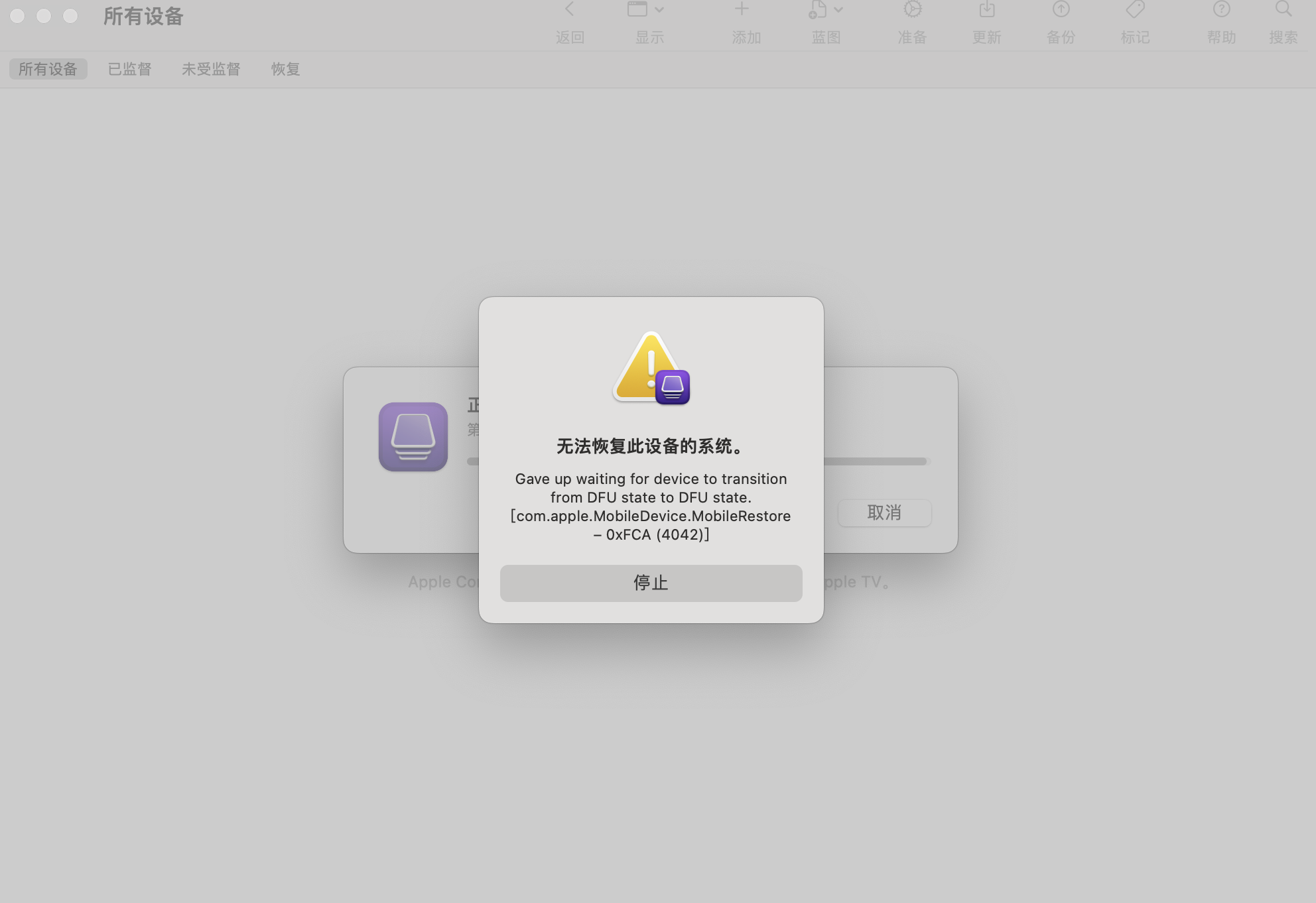Click the Update download icon

pyautogui.click(x=987, y=9)
